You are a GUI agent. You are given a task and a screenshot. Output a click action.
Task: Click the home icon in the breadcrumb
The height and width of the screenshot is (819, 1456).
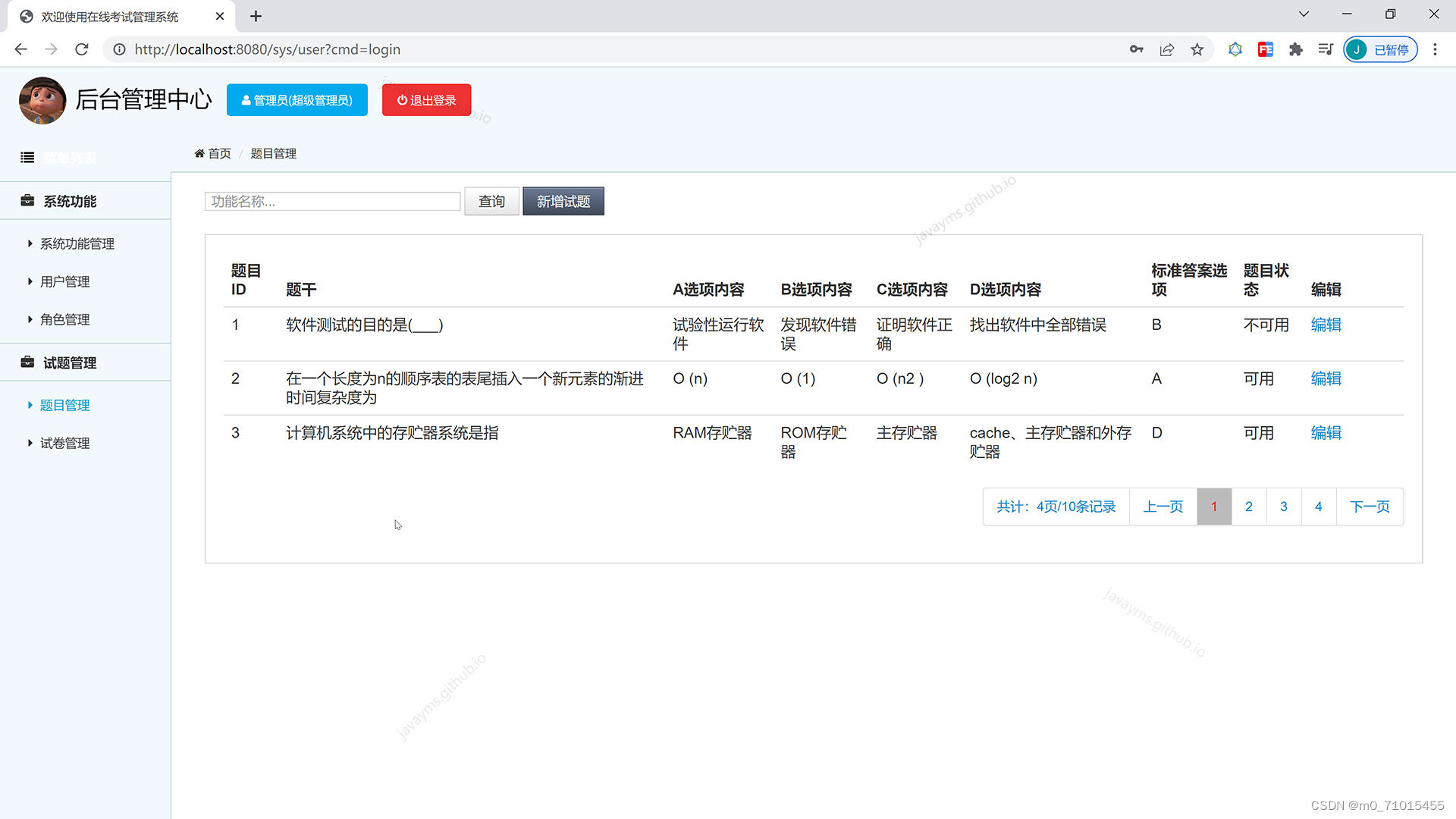pos(199,153)
